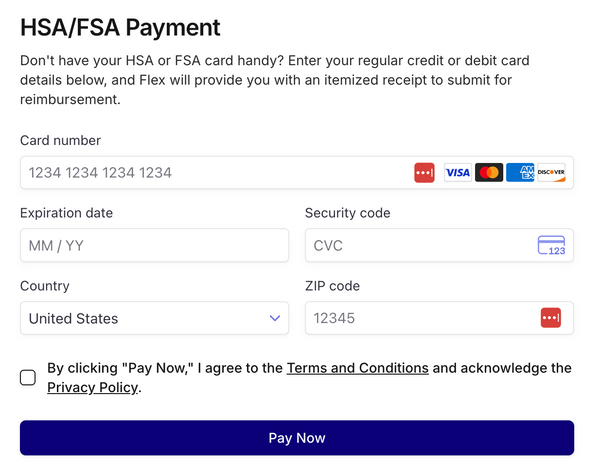This screenshot has width=600, height=469.
Task: Click the chevron arrow in the Country selector
Action: point(275,318)
